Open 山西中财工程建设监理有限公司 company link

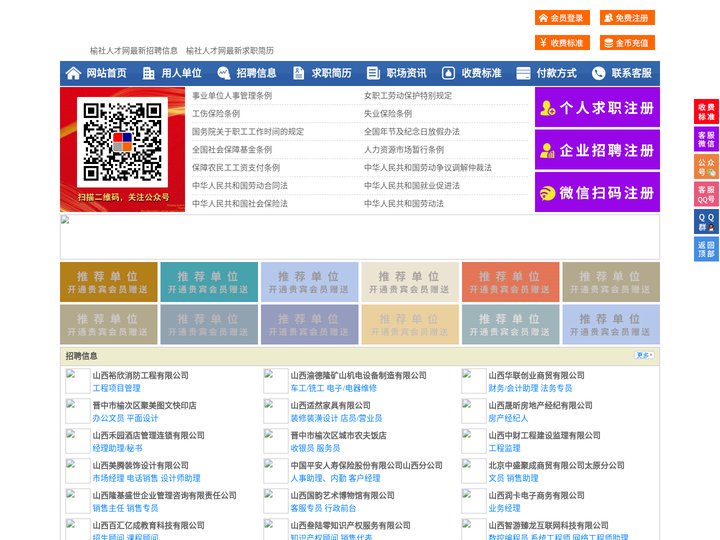[544, 435]
